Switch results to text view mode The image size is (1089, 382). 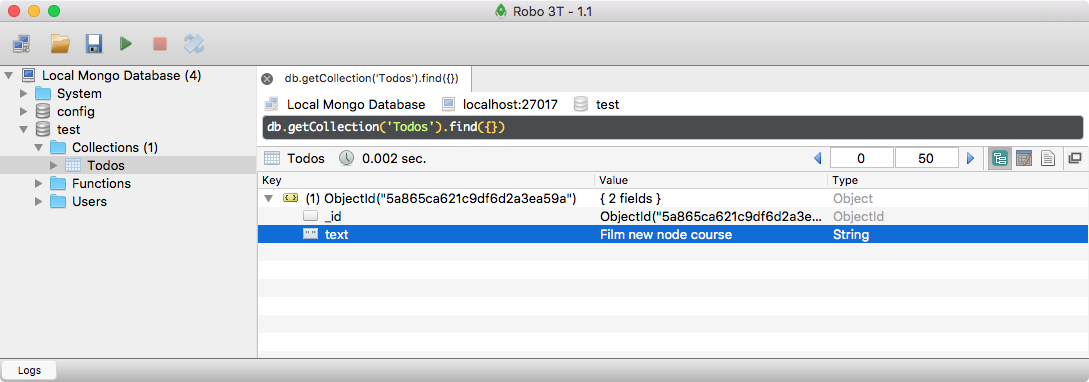pyautogui.click(x=1047, y=158)
